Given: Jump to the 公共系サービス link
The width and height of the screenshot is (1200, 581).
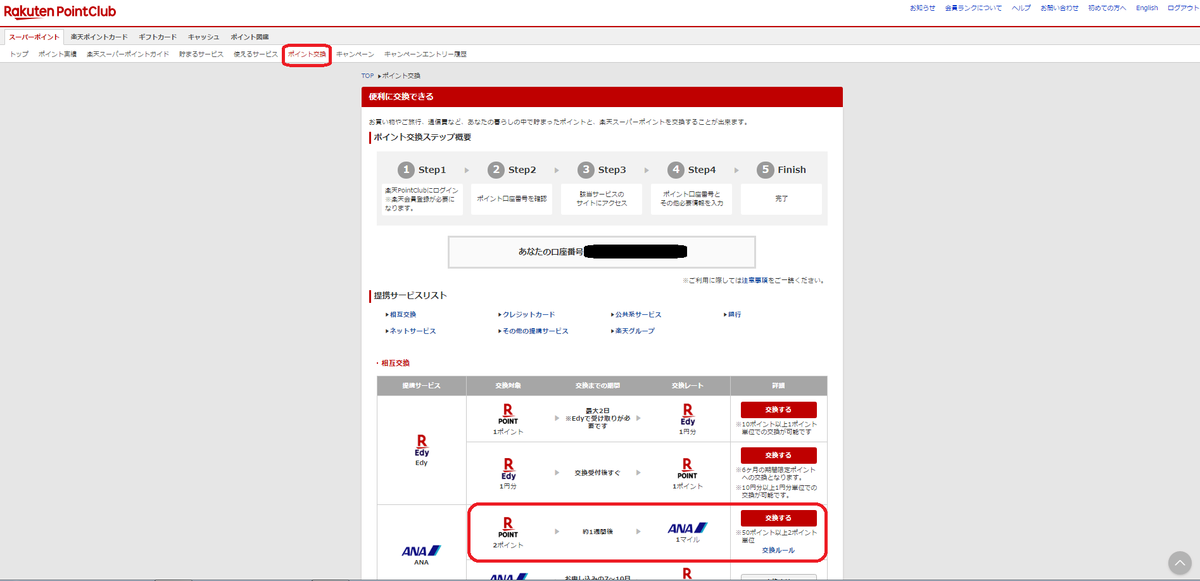Looking at the screenshot, I should tap(638, 315).
